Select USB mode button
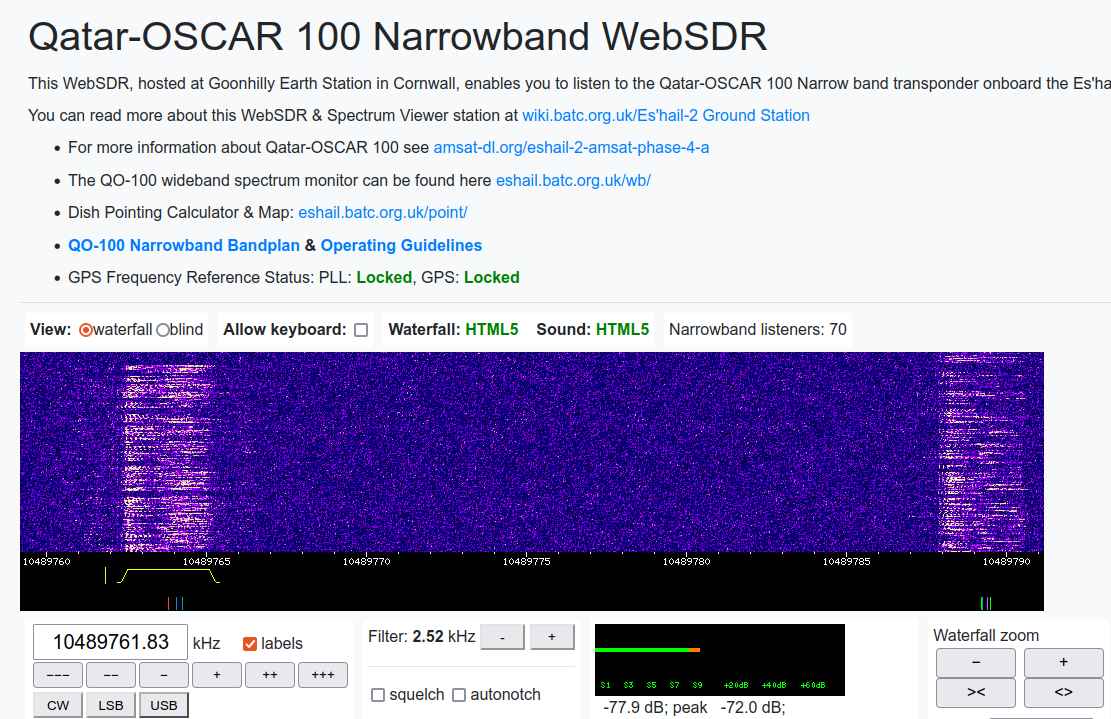1111x719 pixels. coord(164,706)
